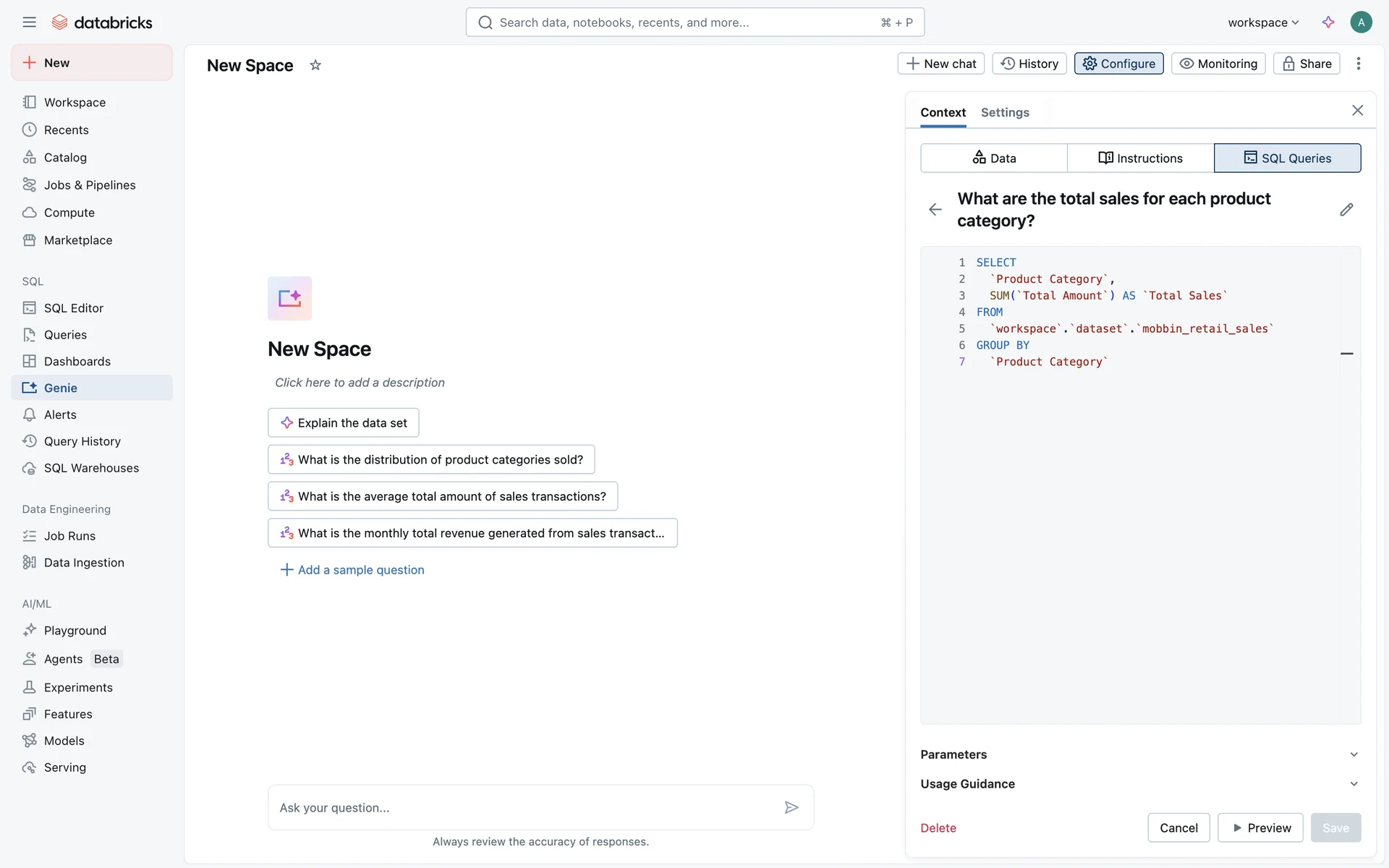Switch to the Settings tab
Image resolution: width=1389 pixels, height=868 pixels.
pyautogui.click(x=1005, y=112)
